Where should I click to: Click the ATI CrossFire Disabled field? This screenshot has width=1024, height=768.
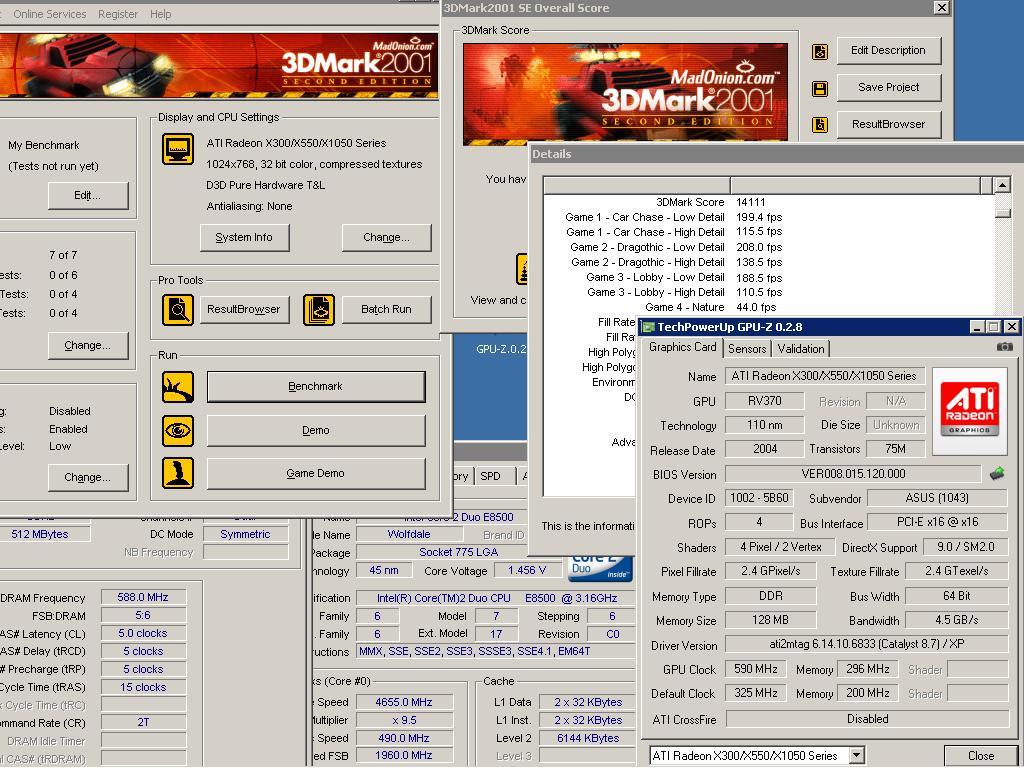(867, 719)
